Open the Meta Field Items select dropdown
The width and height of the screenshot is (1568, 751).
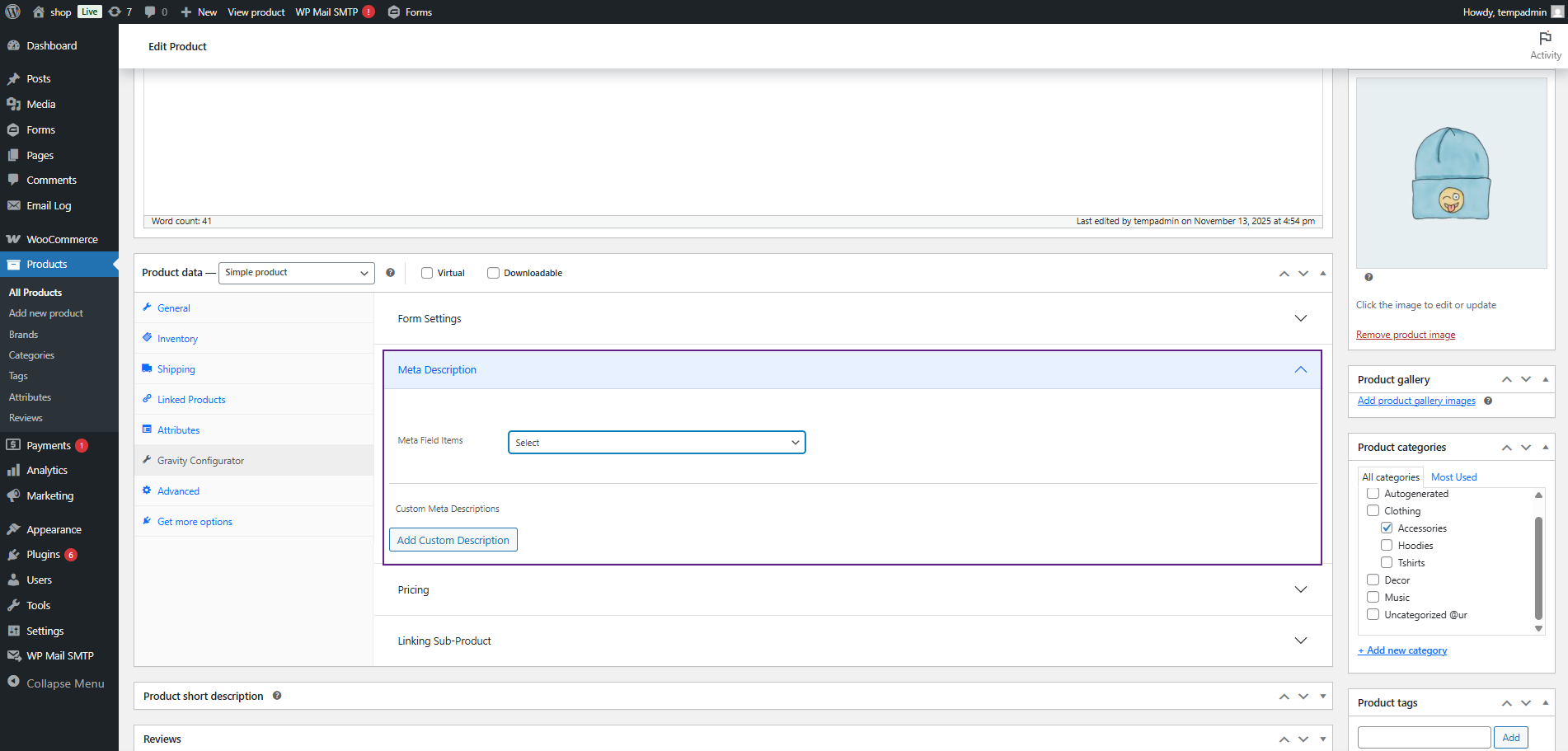coord(656,443)
